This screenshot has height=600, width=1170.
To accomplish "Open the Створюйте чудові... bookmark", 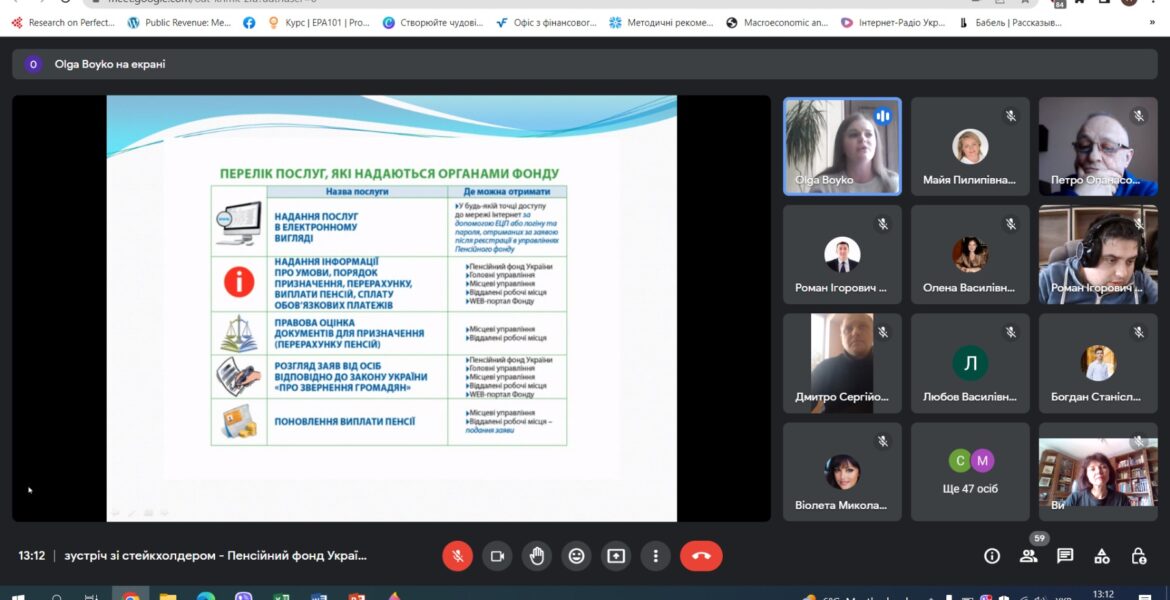I will tap(433, 22).
